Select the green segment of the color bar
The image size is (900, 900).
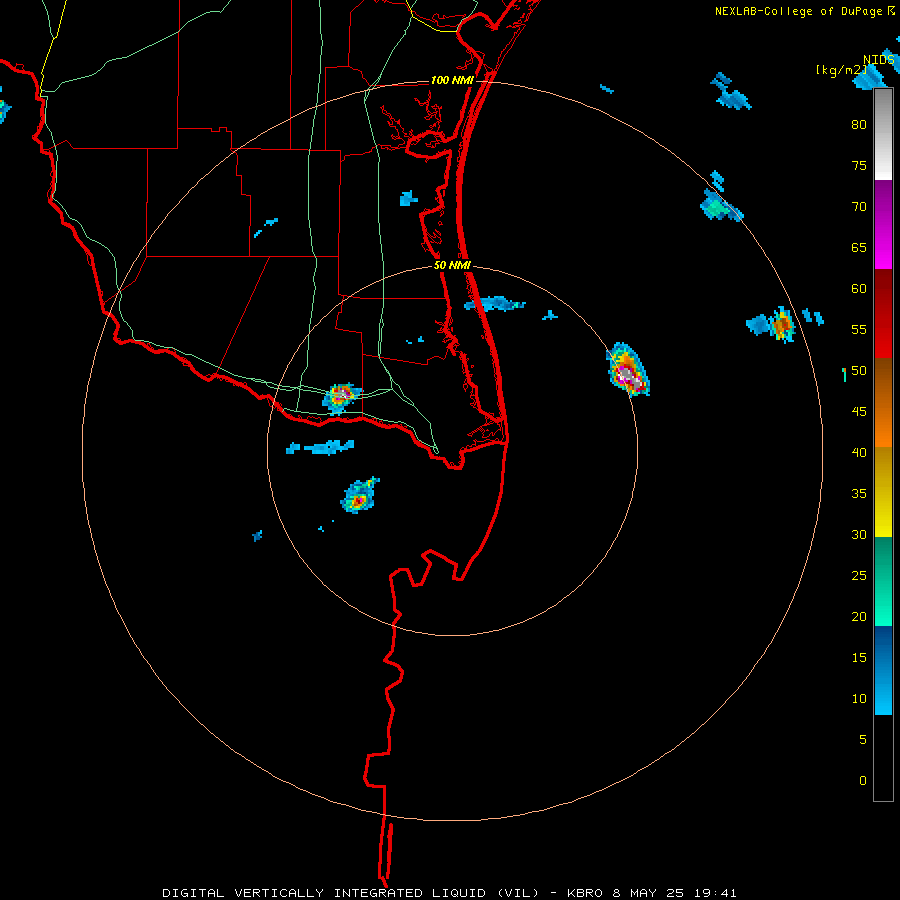[x=883, y=581]
